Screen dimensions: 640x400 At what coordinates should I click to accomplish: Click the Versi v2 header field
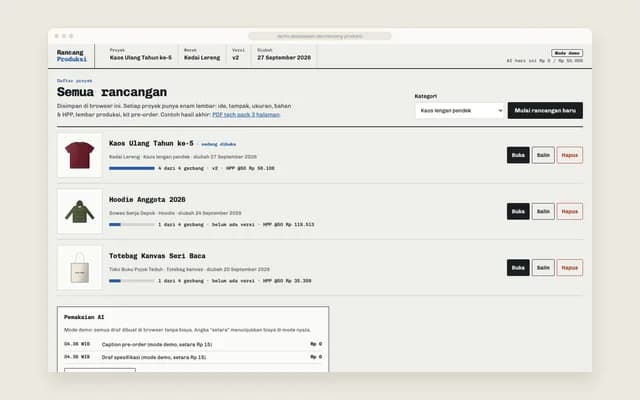pos(238,54)
